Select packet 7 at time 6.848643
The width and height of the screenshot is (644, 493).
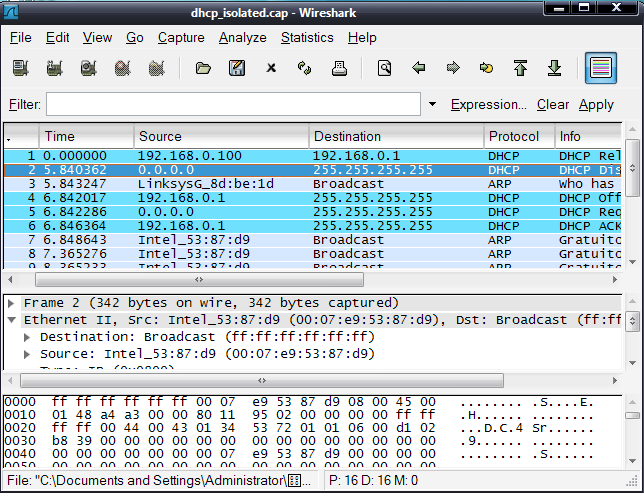point(313,240)
